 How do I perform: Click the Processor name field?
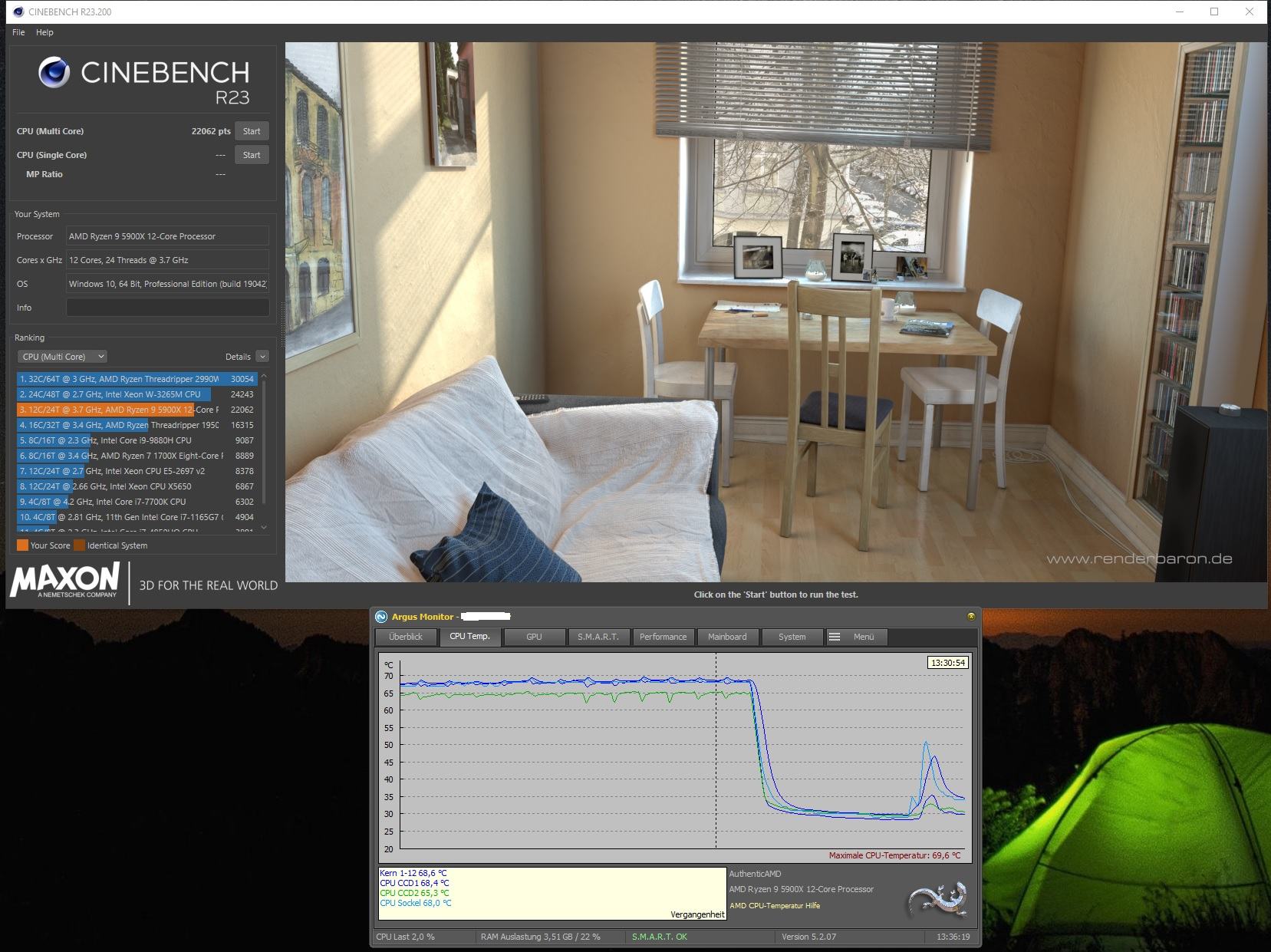(167, 236)
